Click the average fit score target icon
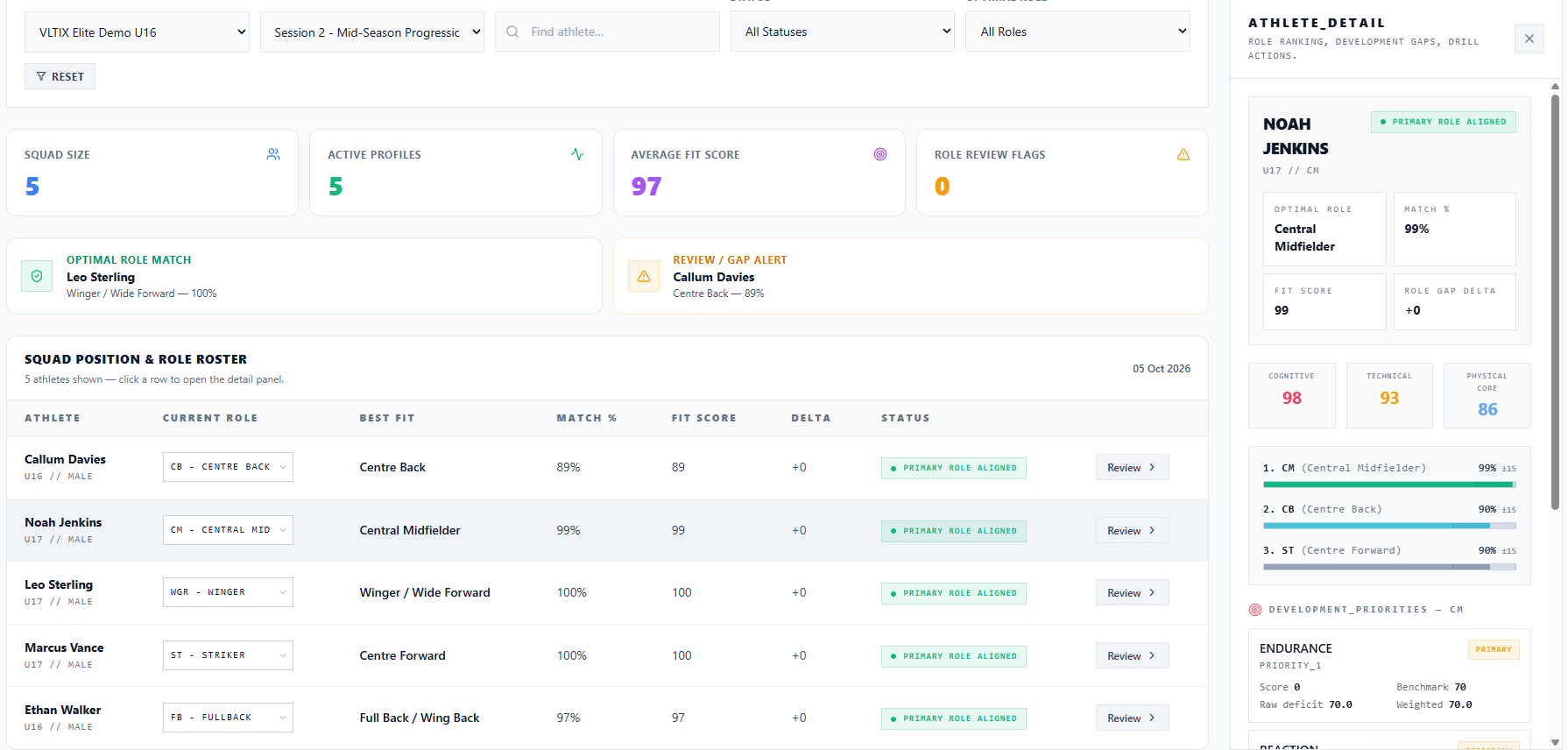This screenshot has width=1568, height=750. [x=880, y=154]
